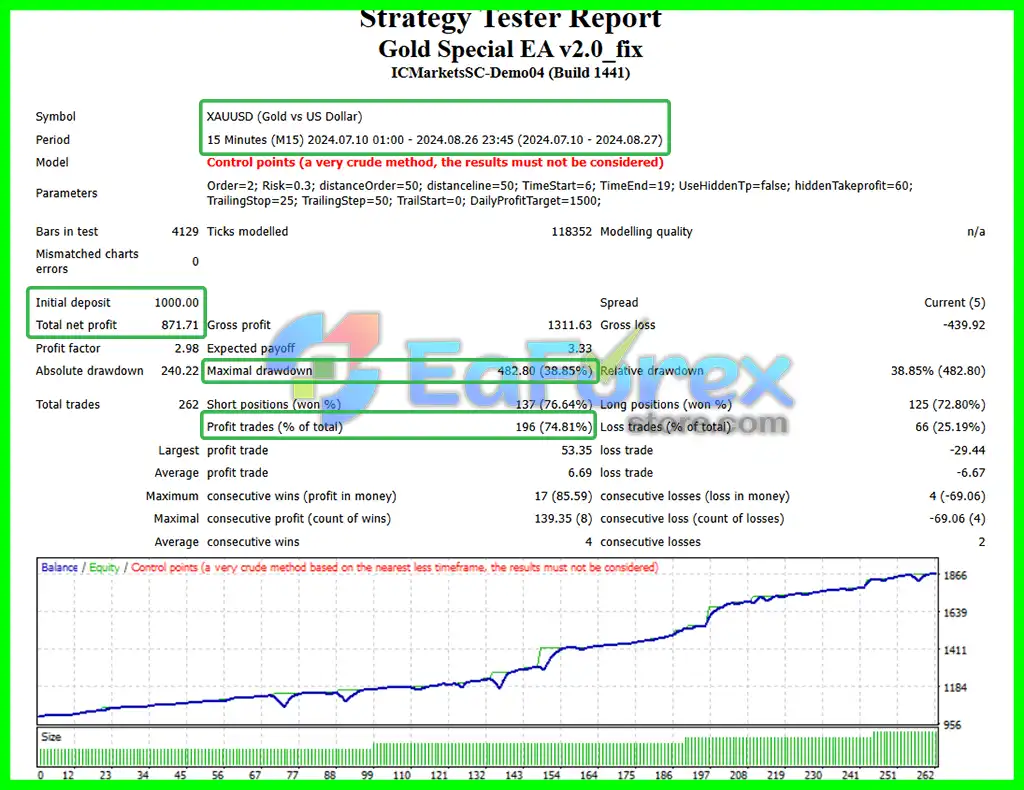Click Profit factor value '2.98'
Image resolution: width=1024 pixels, height=790 pixels.
pyautogui.click(x=186, y=348)
